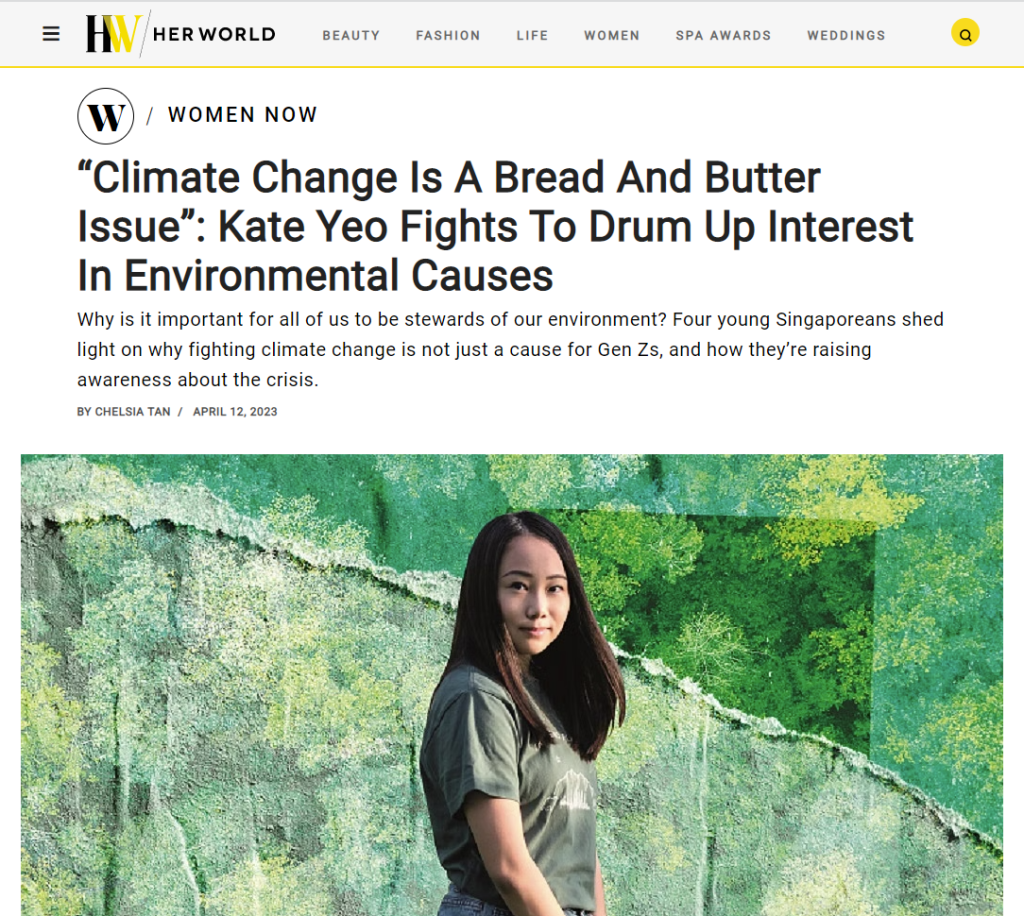Navigate to Spa Awards

pyautogui.click(x=723, y=35)
